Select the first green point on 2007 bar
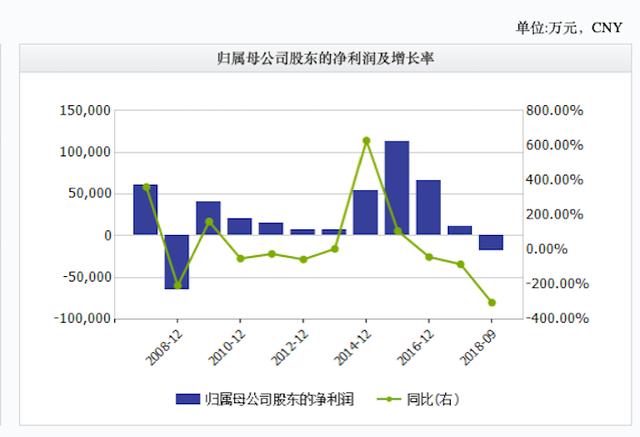The image size is (640, 437). 146,187
